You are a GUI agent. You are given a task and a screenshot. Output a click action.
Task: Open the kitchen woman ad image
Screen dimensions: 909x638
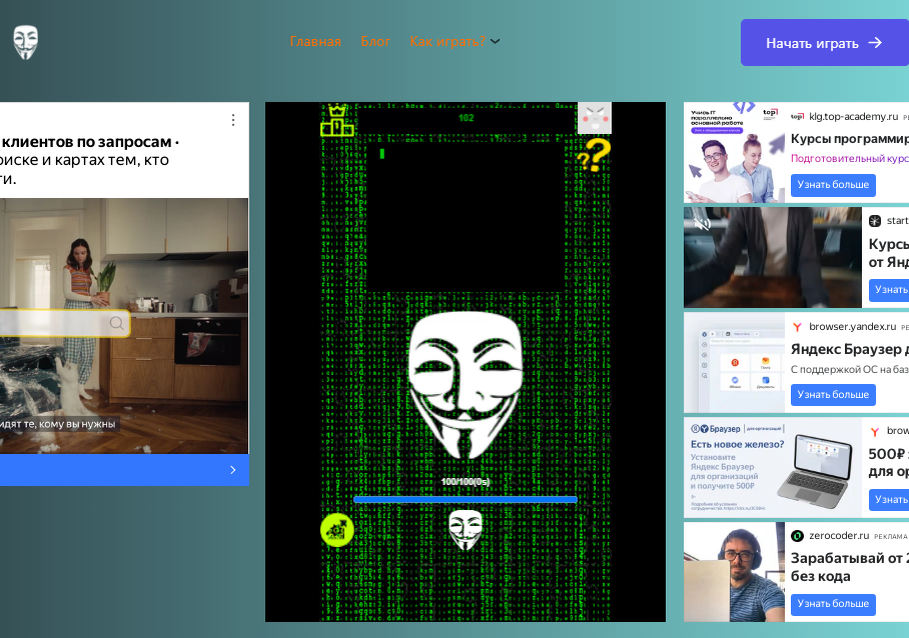(124, 326)
